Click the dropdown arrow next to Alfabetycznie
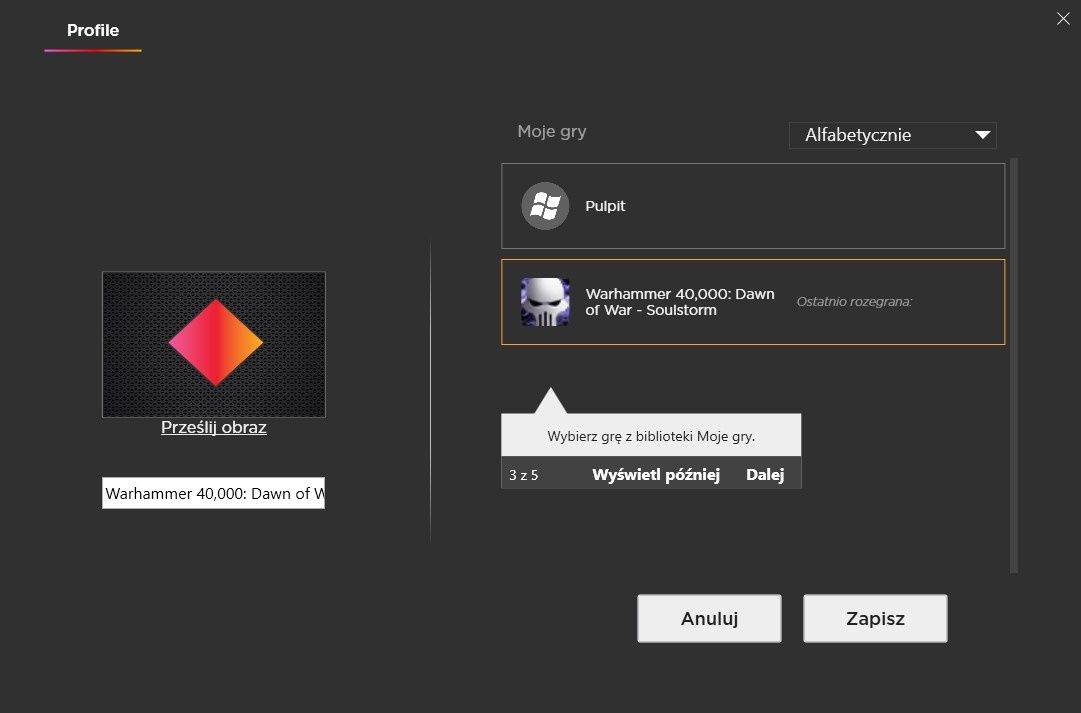 983,135
